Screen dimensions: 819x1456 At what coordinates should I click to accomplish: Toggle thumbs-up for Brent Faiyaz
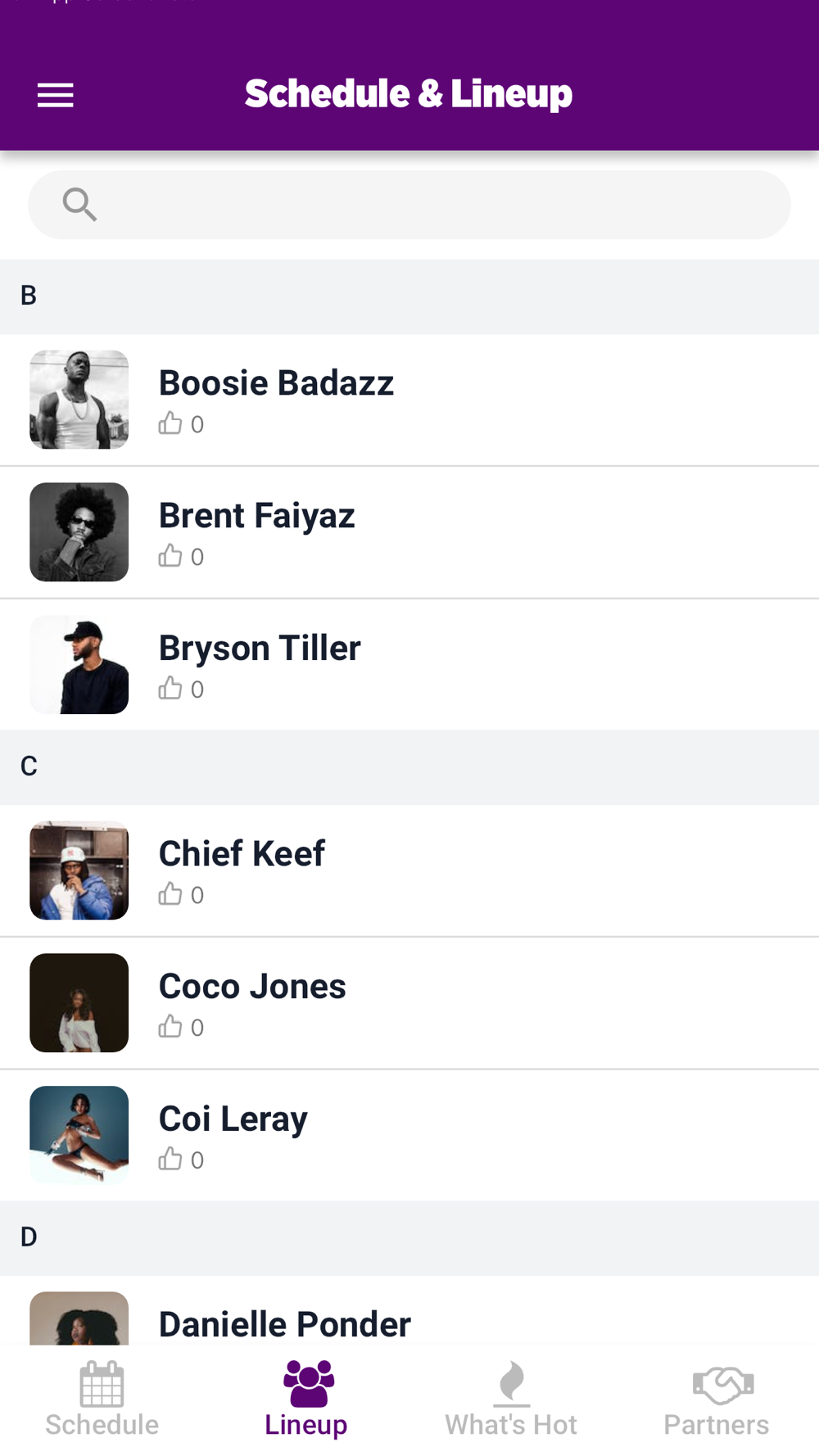pyautogui.click(x=170, y=556)
